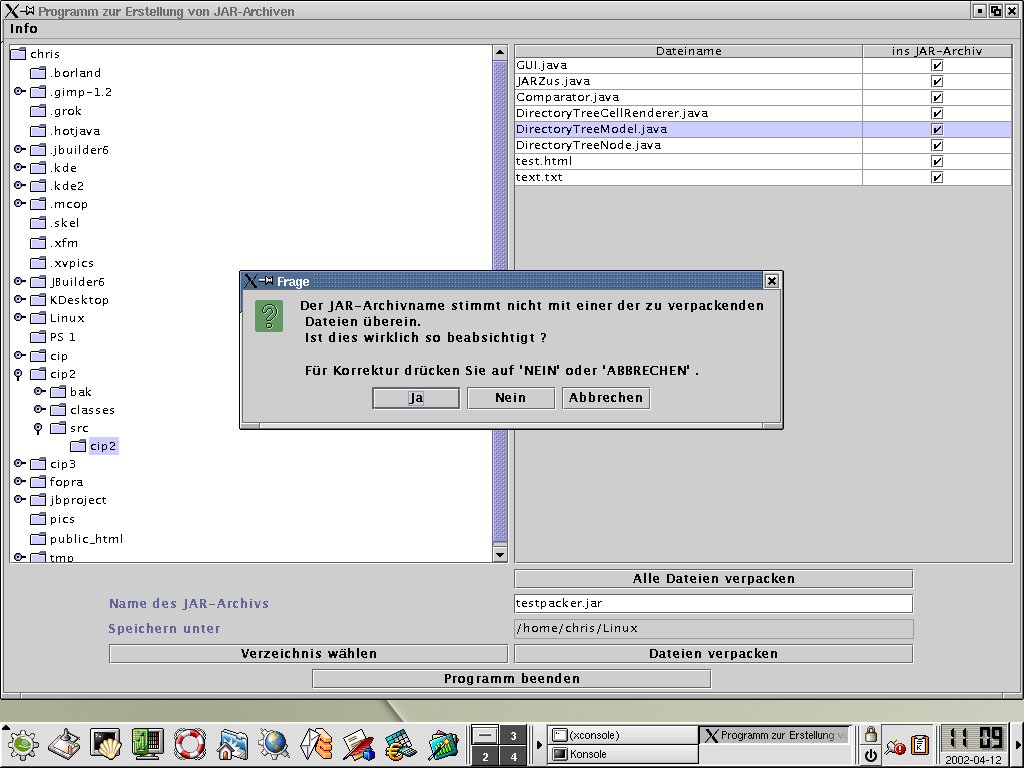Image resolution: width=1024 pixels, height=768 pixels.
Task: Expand the Linux tree node
Action: click(20, 317)
